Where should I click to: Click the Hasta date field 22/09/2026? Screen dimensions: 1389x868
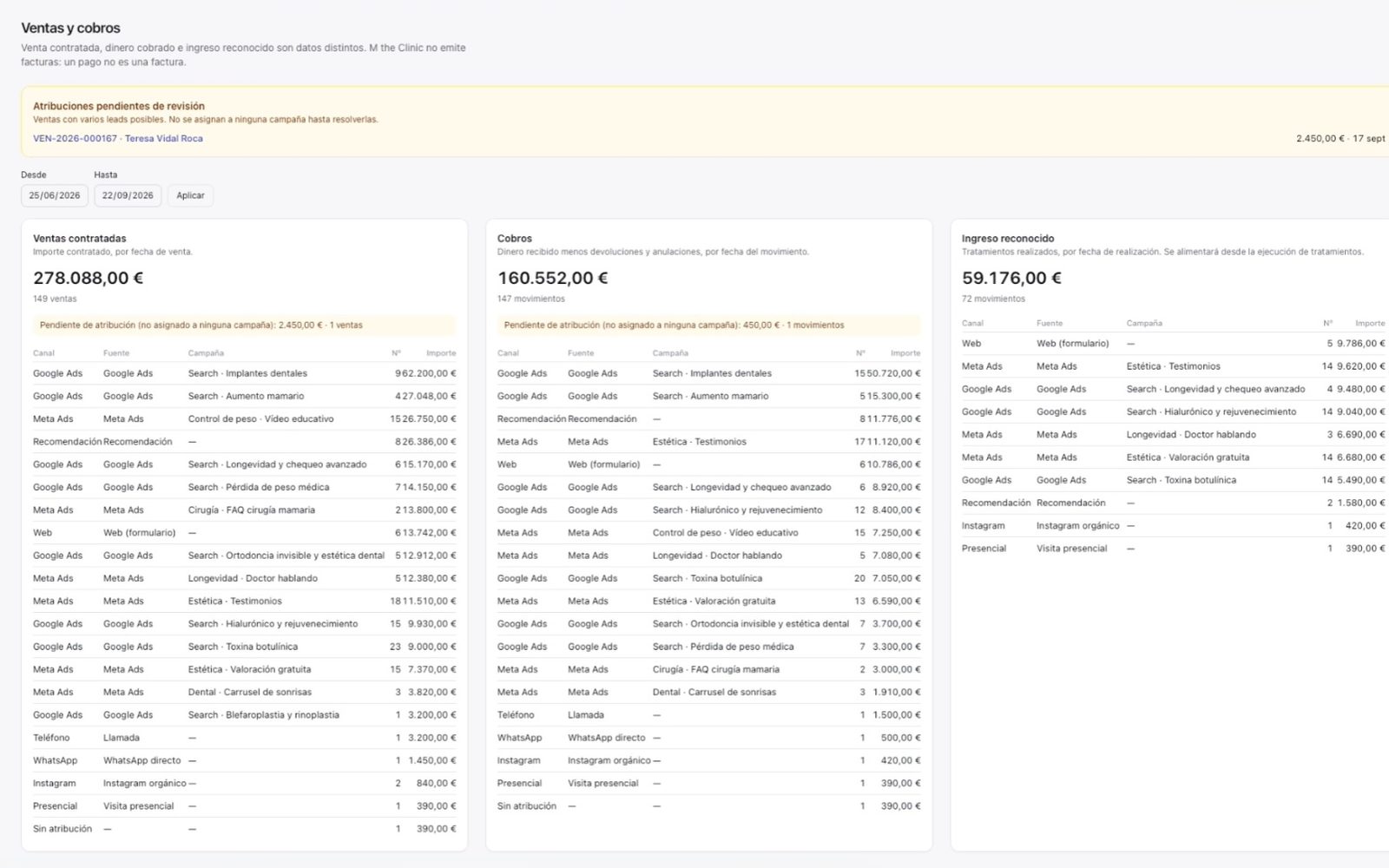pos(128,195)
